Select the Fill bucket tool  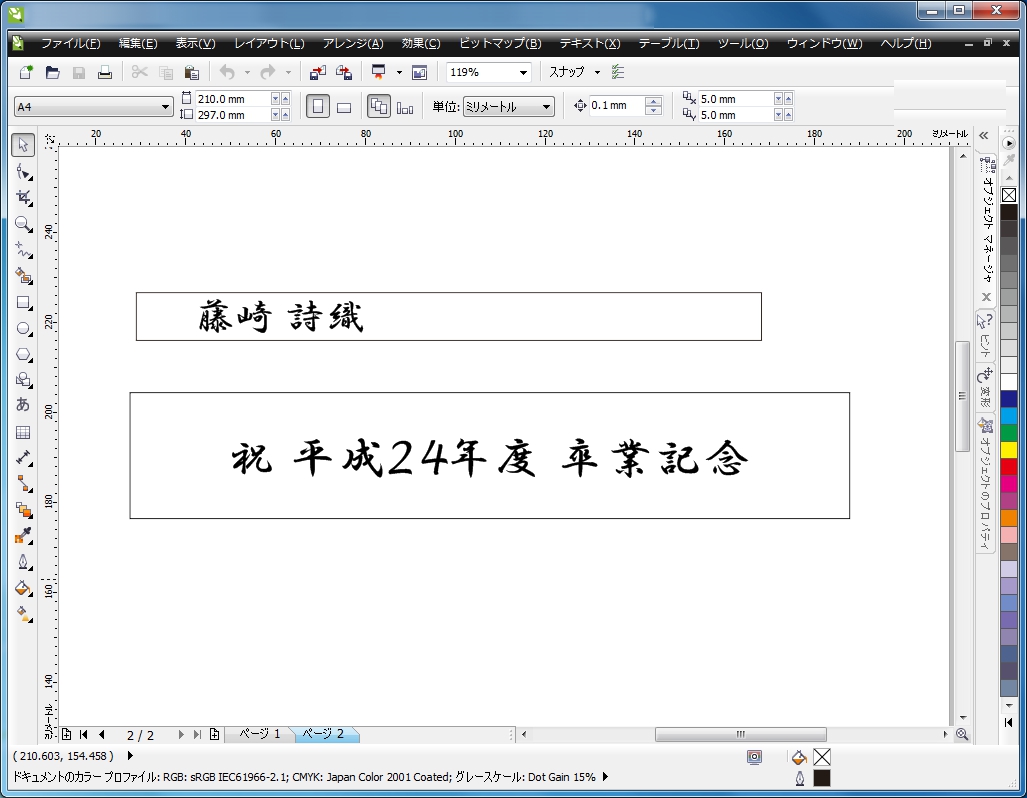[x=23, y=588]
